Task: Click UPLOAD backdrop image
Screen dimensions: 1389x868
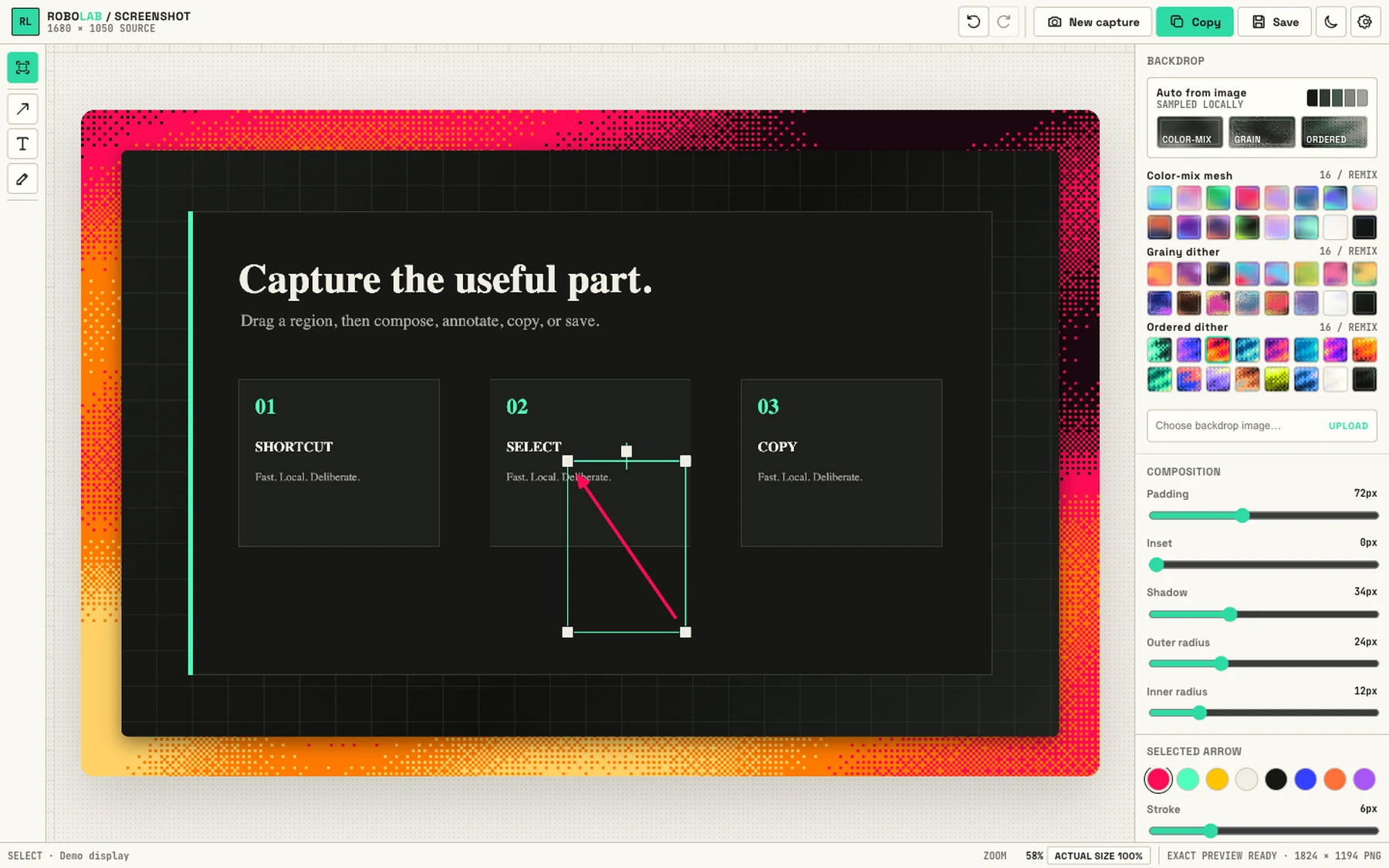Action: (x=1348, y=426)
